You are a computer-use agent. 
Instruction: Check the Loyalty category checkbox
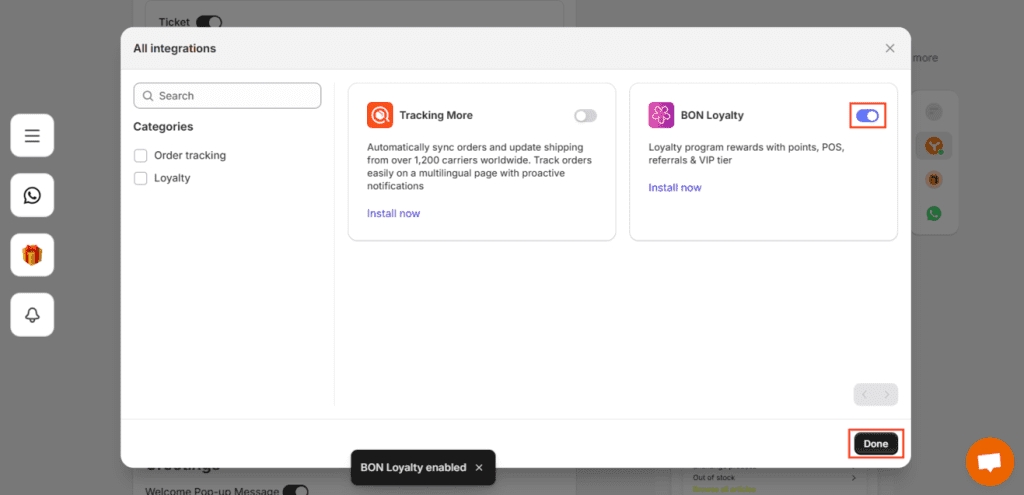[x=140, y=178]
